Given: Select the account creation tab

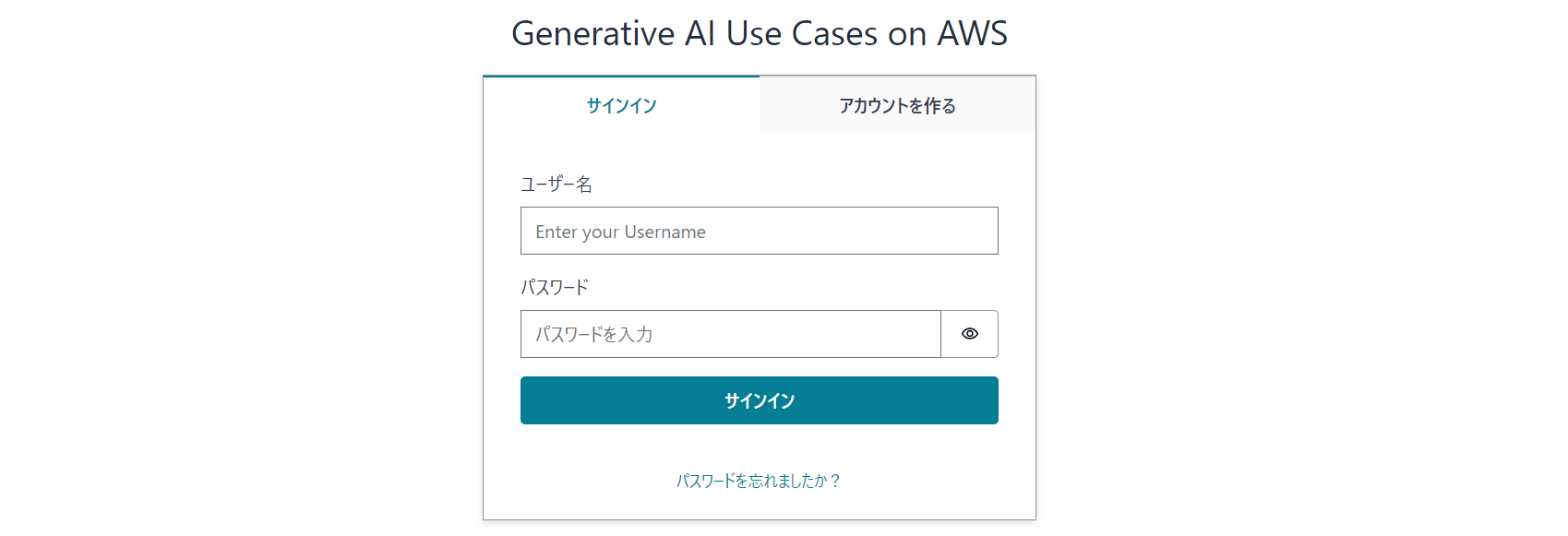Looking at the screenshot, I should point(896,105).
